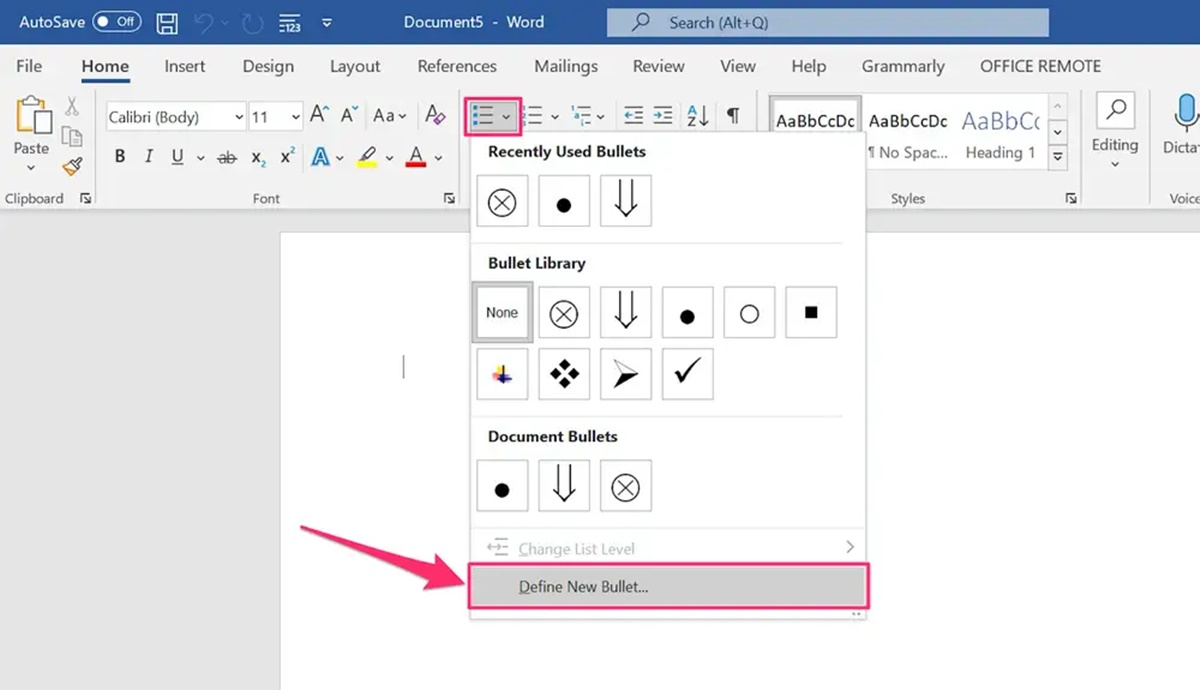Click the Sort A-Z icon
This screenshot has height=690, width=1200.
pos(698,116)
